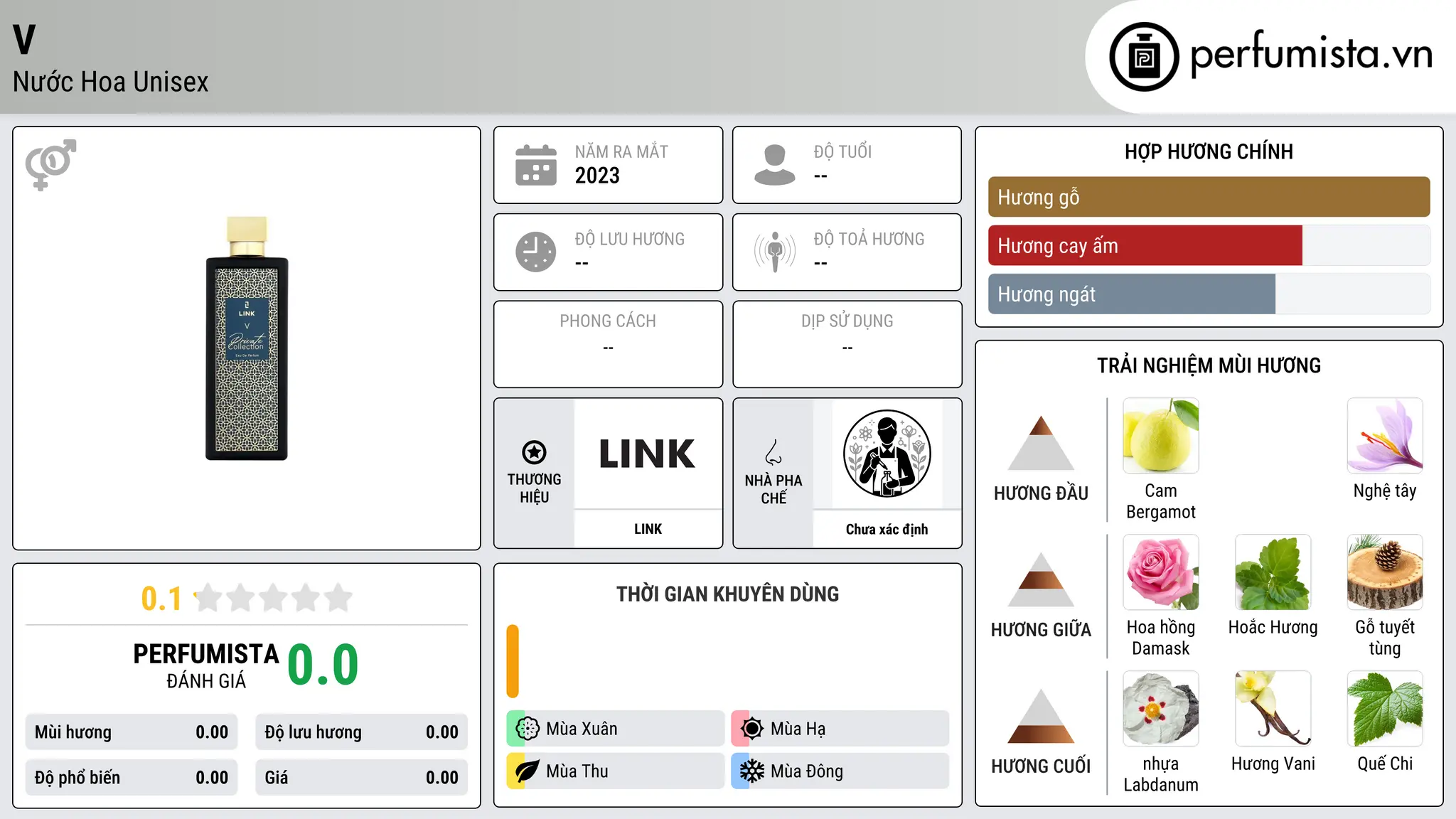Click the Hương cuối pyramid icon

(1041, 716)
